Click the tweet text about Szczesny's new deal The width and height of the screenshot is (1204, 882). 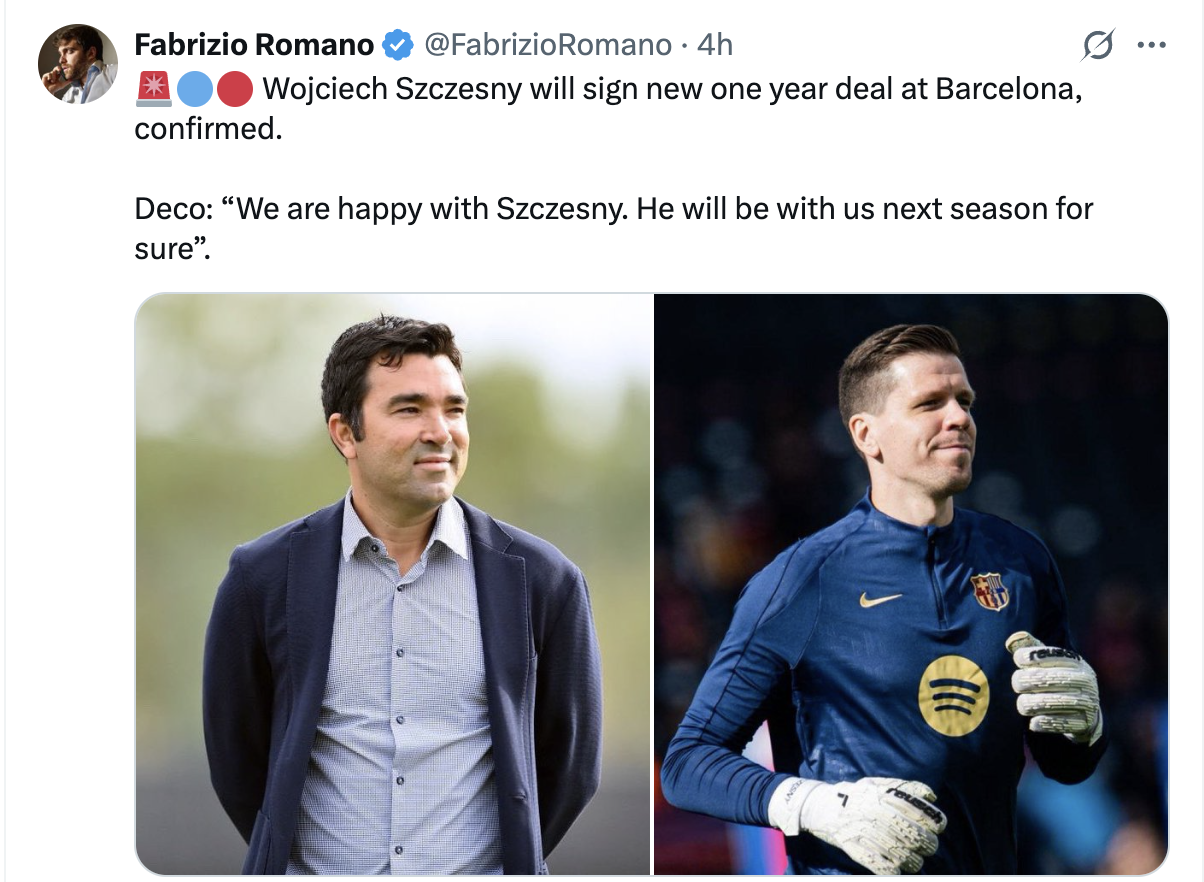tap(608, 109)
